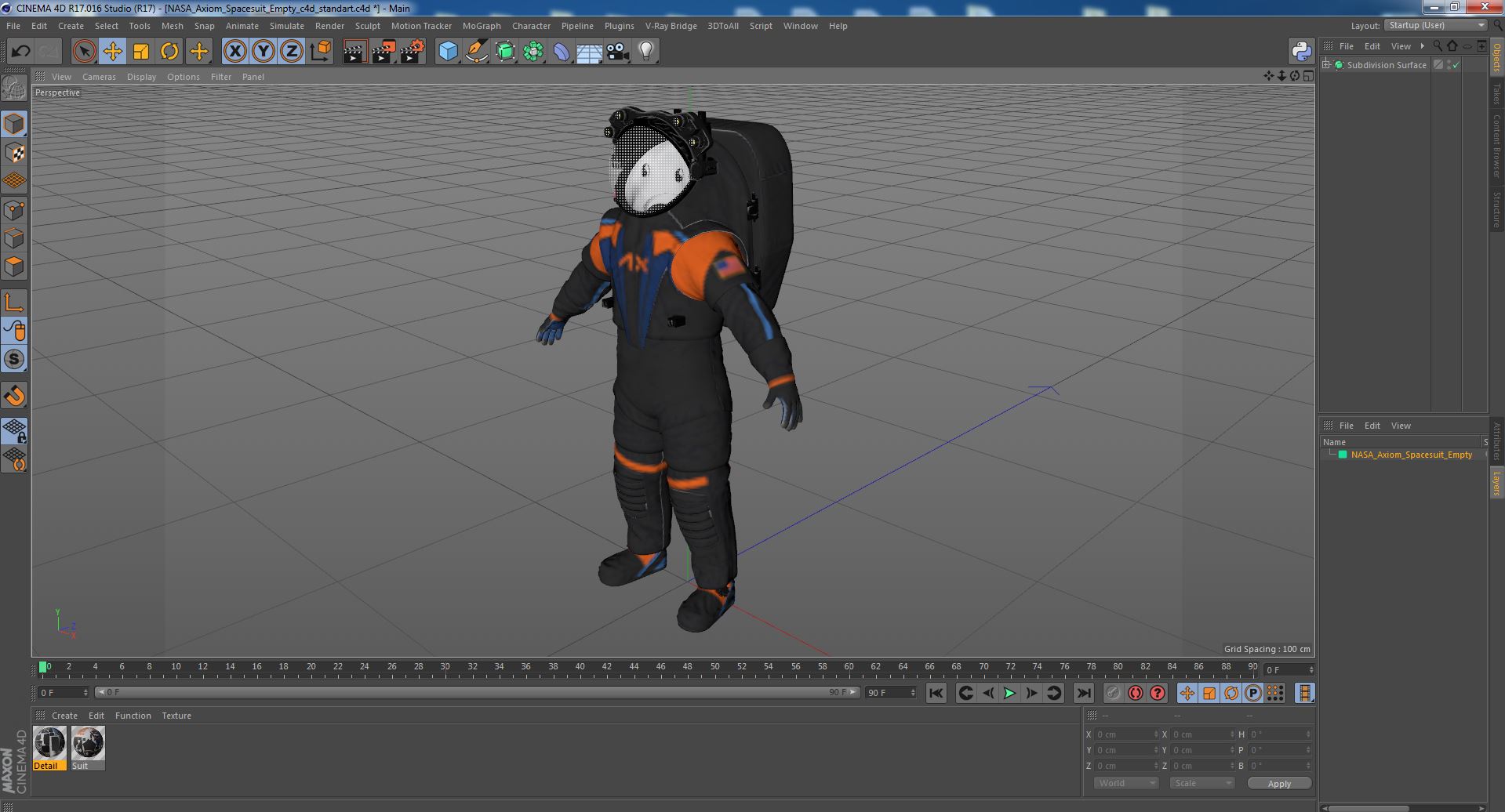This screenshot has width=1505, height=812.
Task: Click frame 44 on timeline ruler
Action: pos(634,667)
